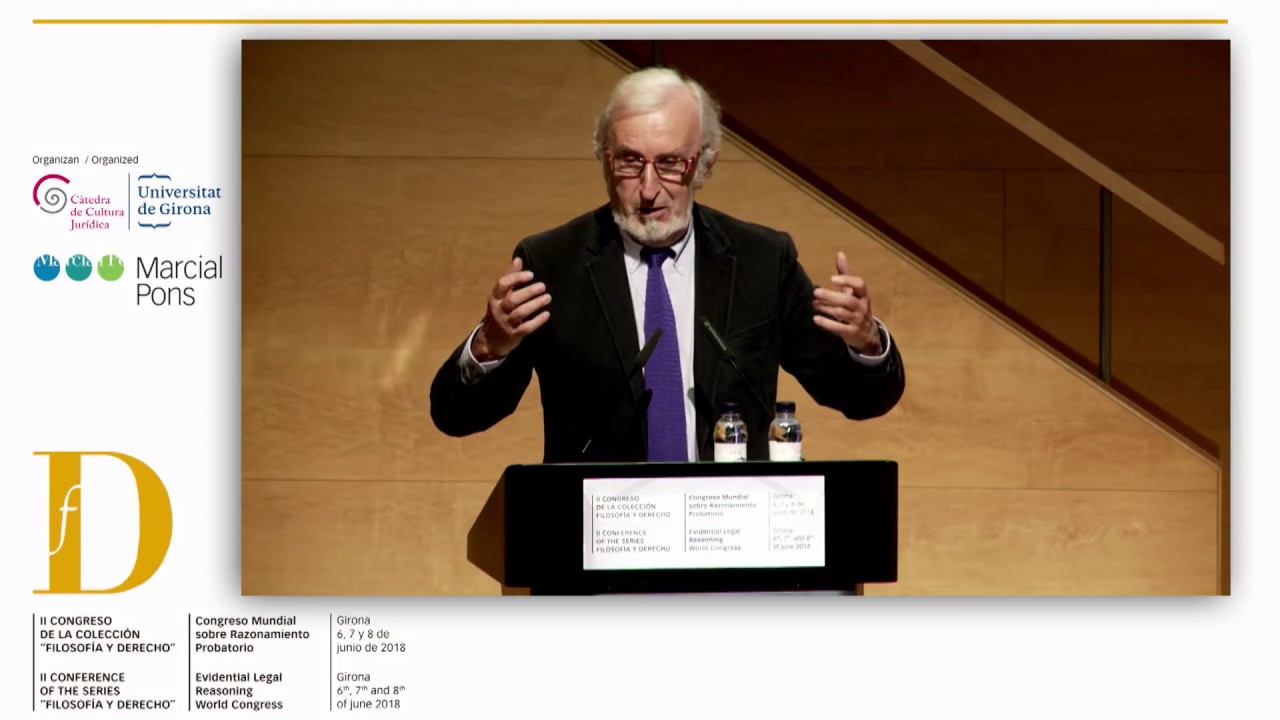Click the green Marcial Pons circle

111,268
